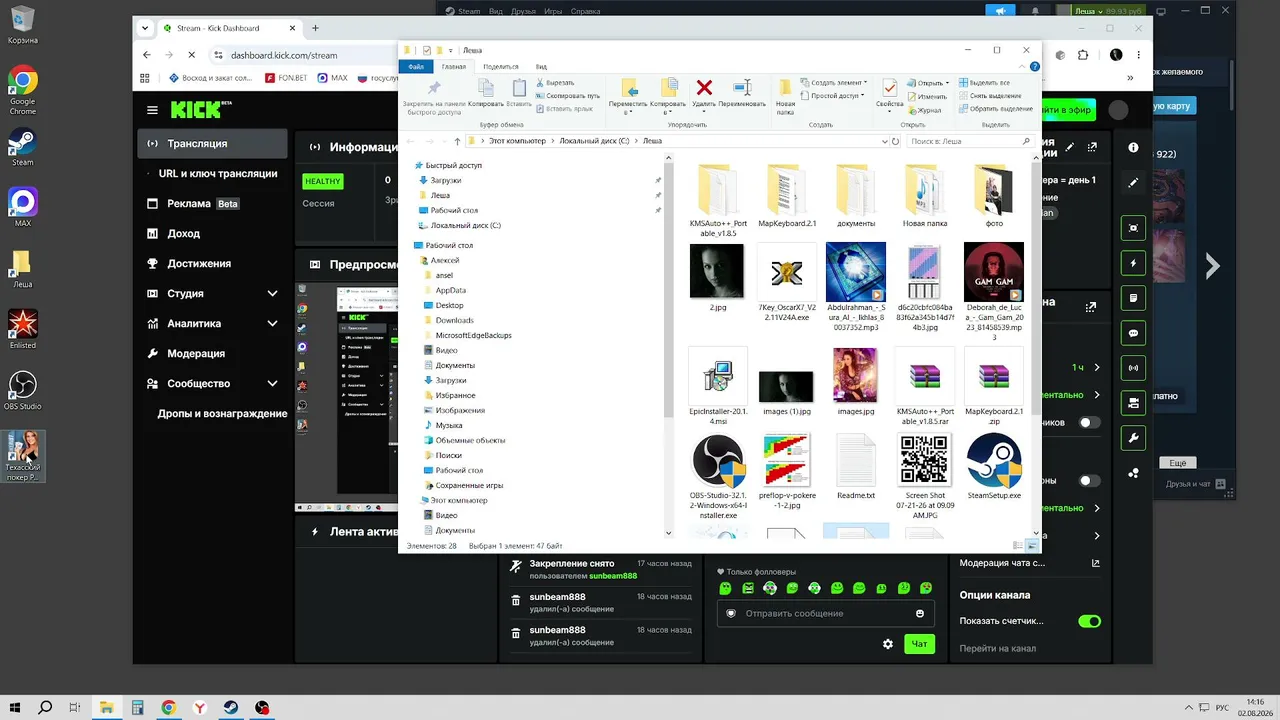Open the Kick dashboard hamburger menu
This screenshot has height=720, width=1280.
(152, 110)
